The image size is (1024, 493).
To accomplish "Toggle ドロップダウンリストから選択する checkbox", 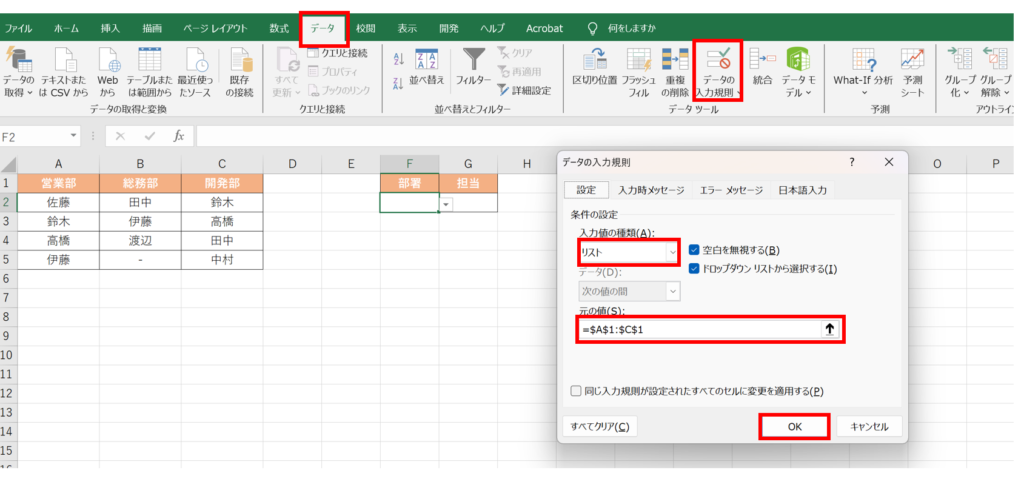I will [695, 268].
